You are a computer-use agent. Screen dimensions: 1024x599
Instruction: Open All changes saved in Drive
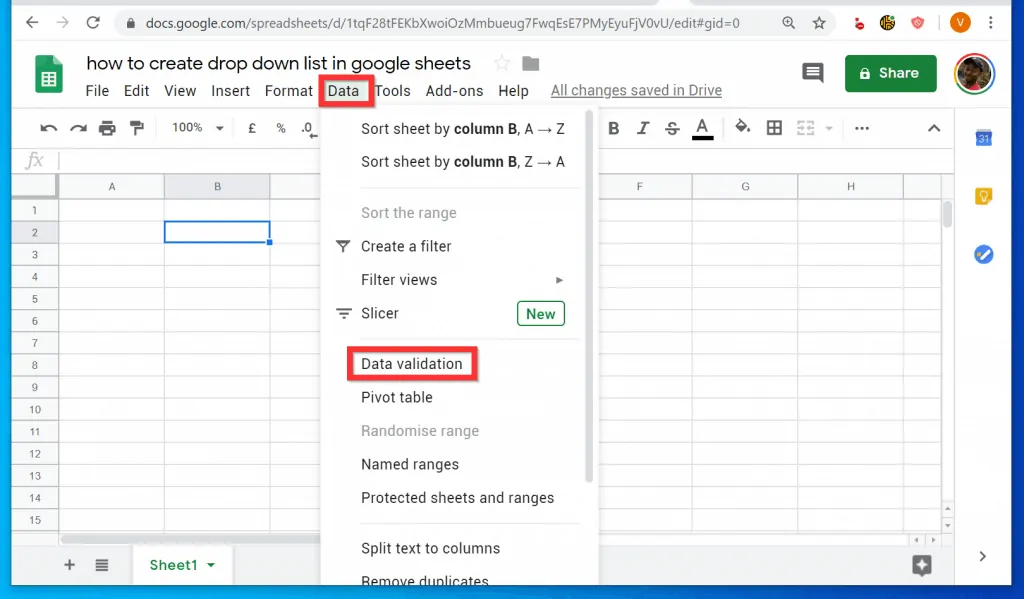(636, 90)
